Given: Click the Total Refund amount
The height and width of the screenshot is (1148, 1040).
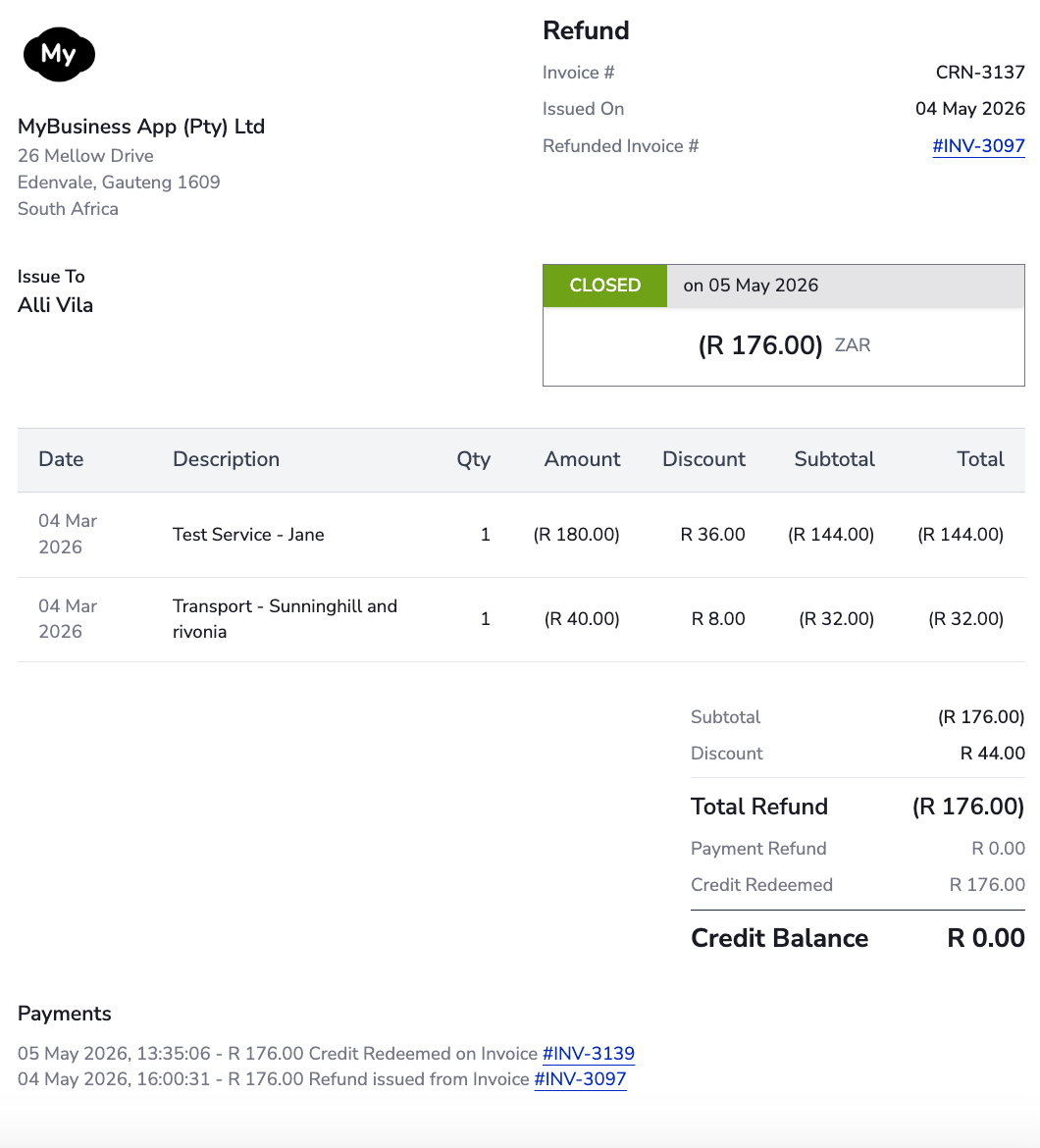Looking at the screenshot, I should [x=967, y=807].
